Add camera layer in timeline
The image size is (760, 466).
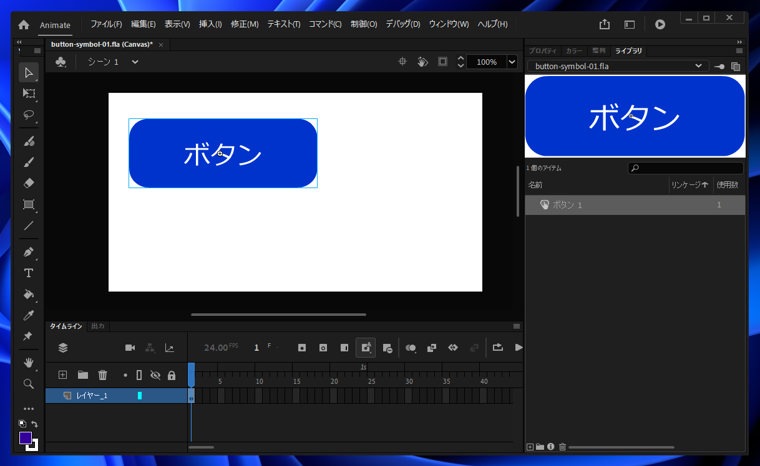pyautogui.click(x=130, y=348)
